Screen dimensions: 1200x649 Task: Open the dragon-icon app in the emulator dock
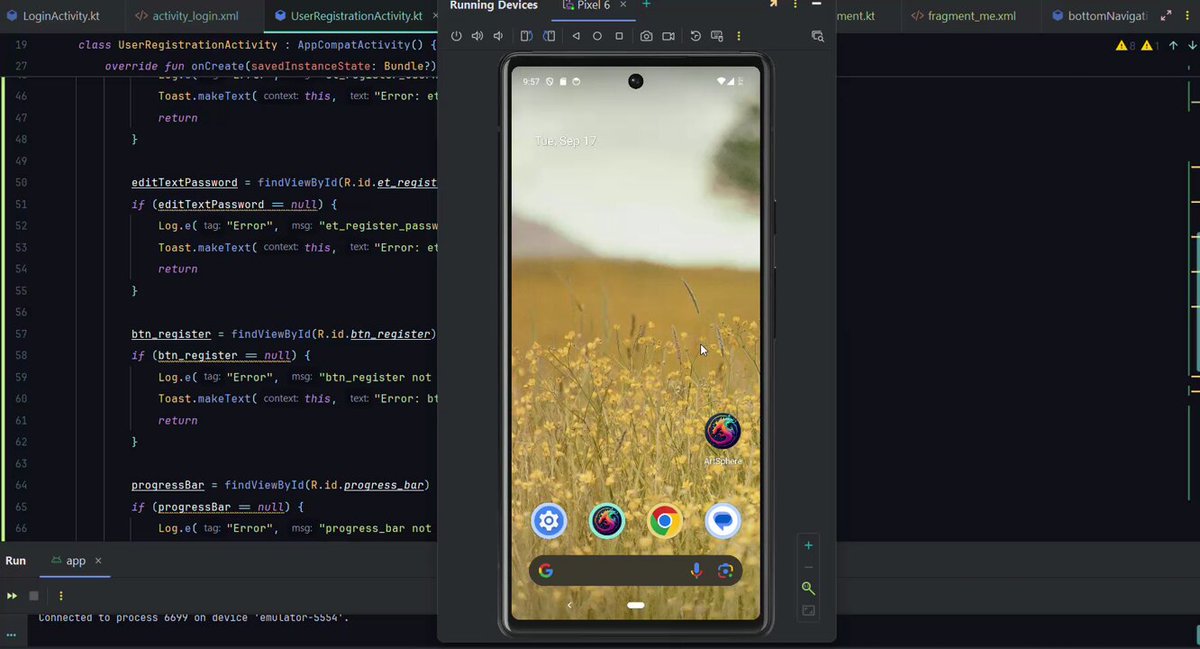607,521
